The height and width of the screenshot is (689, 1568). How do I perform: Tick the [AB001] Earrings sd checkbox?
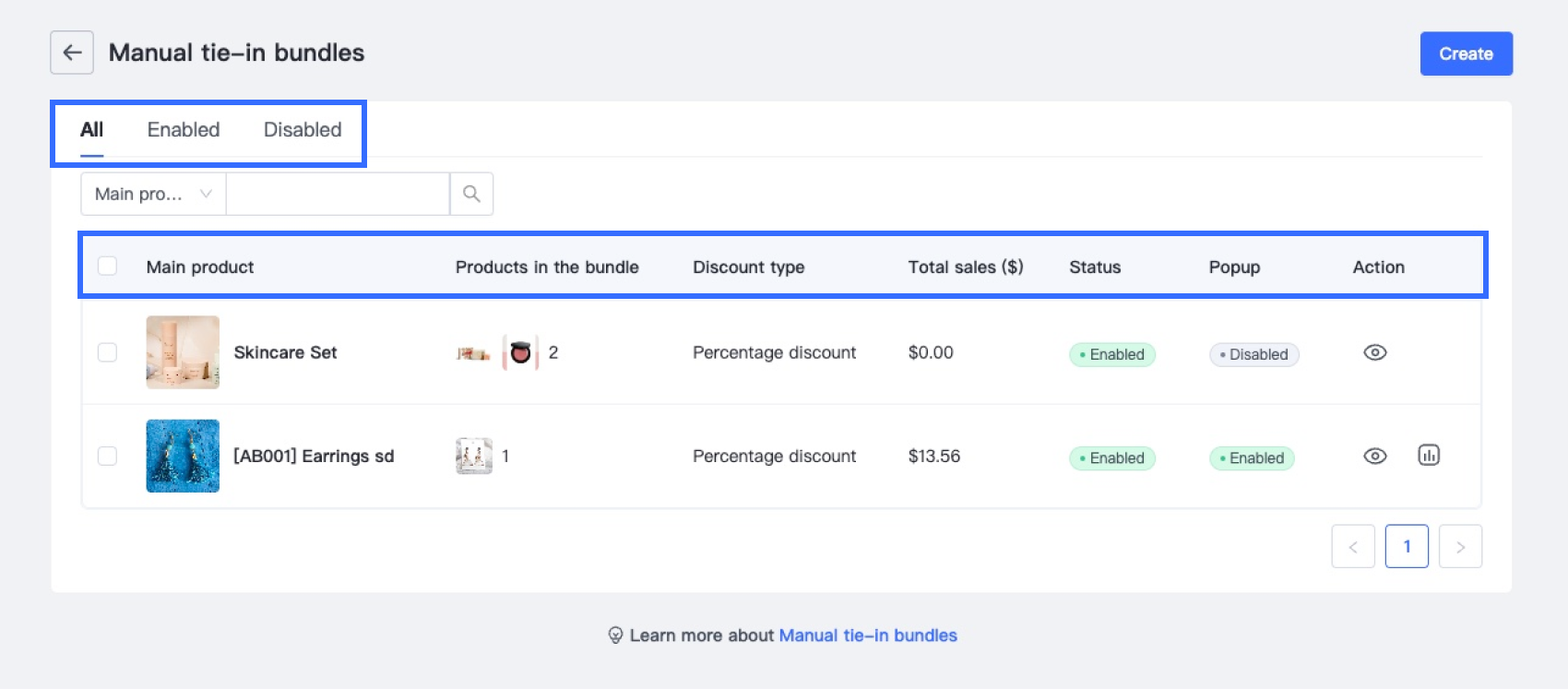coord(108,456)
